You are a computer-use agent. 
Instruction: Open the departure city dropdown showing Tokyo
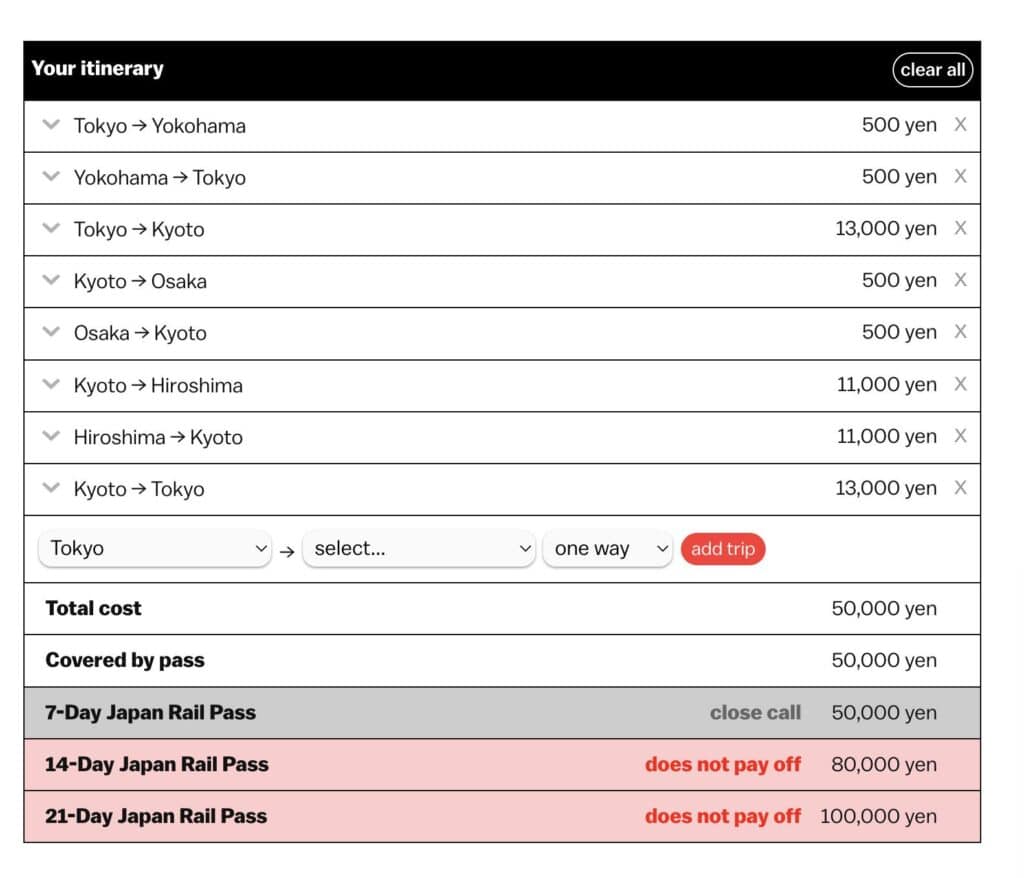[x=155, y=548]
